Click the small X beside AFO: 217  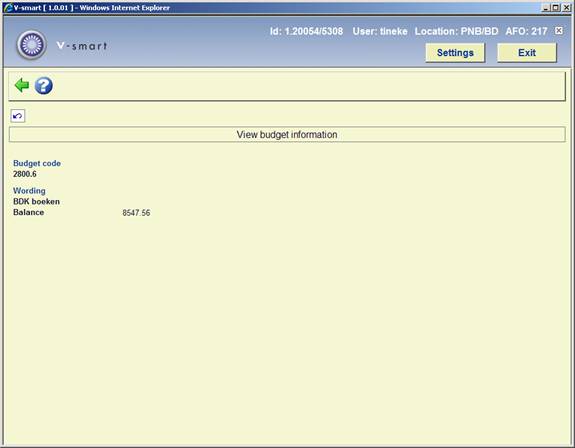[558, 30]
